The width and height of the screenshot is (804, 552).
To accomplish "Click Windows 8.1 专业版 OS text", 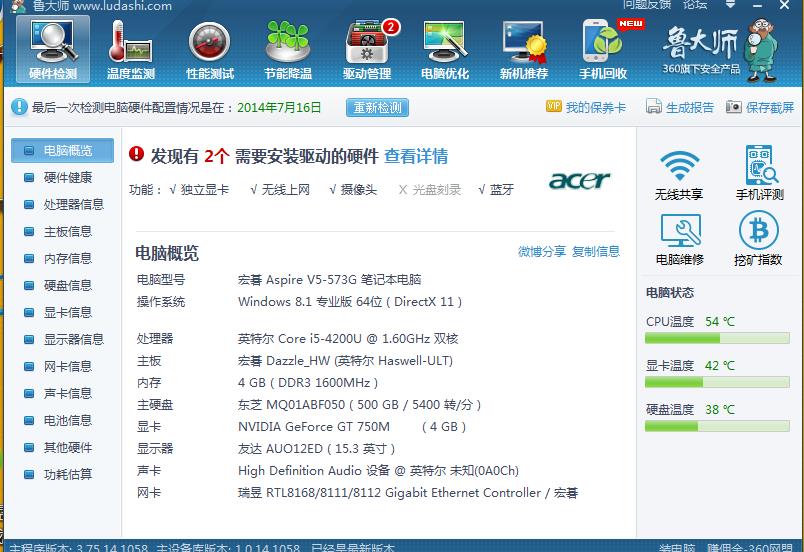I will [x=350, y=302].
